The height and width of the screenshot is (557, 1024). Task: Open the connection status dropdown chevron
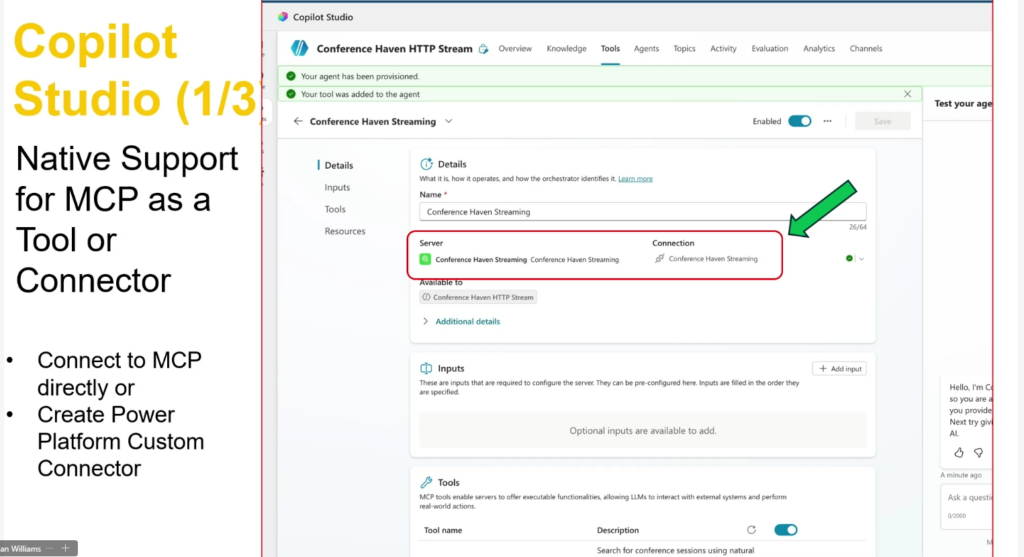(x=861, y=259)
